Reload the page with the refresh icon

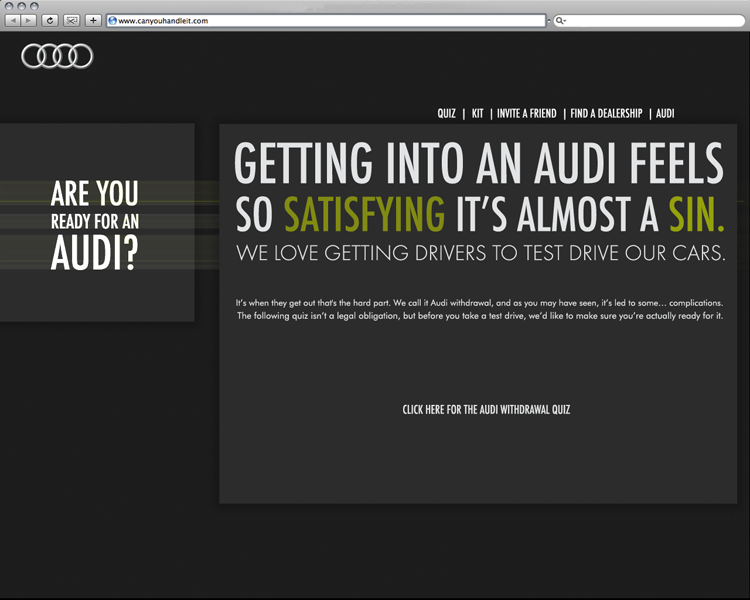click(50, 21)
